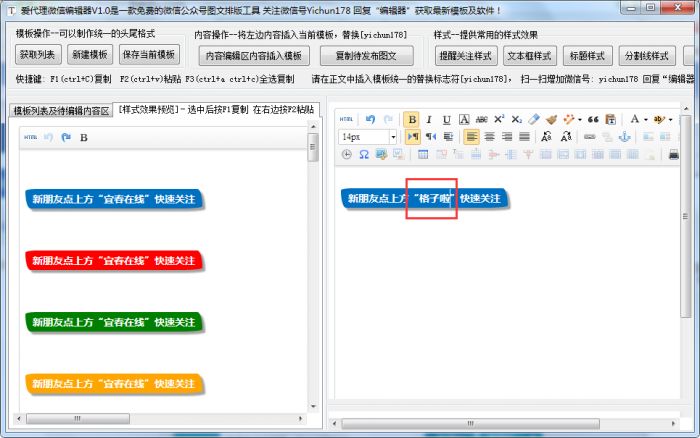
Task: Apply font border (boxed A) icon
Action: [464, 119]
